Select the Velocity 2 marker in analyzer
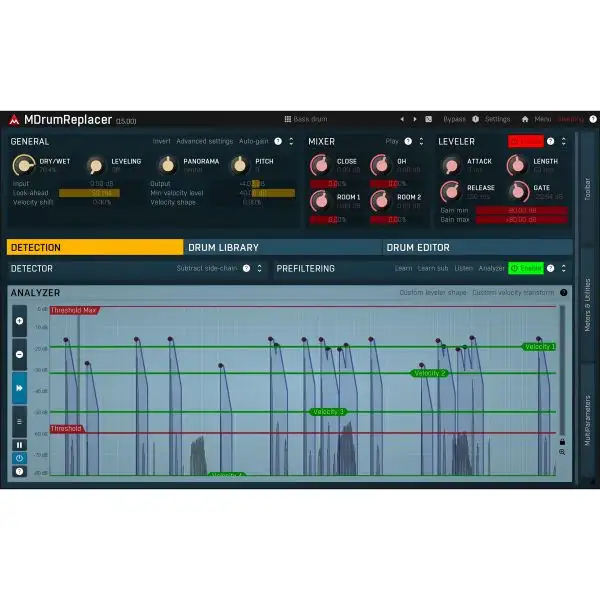 click(429, 373)
